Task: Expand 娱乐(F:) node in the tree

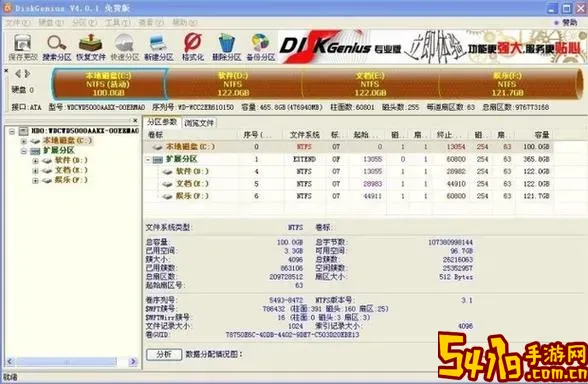Action: 36,180
